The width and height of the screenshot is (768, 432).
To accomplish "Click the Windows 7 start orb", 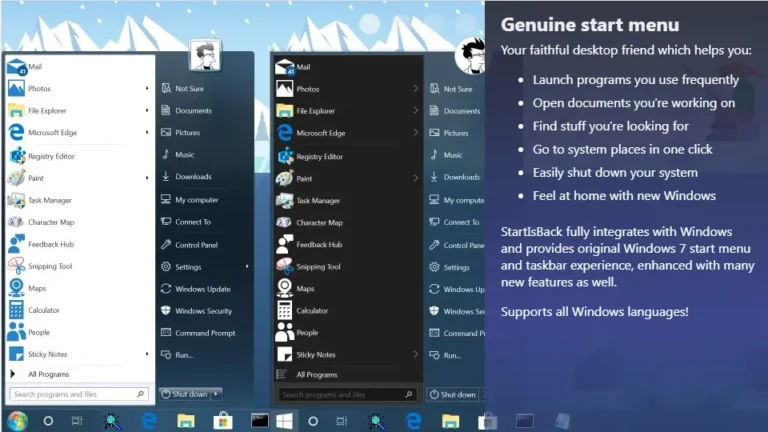I will [x=17, y=421].
